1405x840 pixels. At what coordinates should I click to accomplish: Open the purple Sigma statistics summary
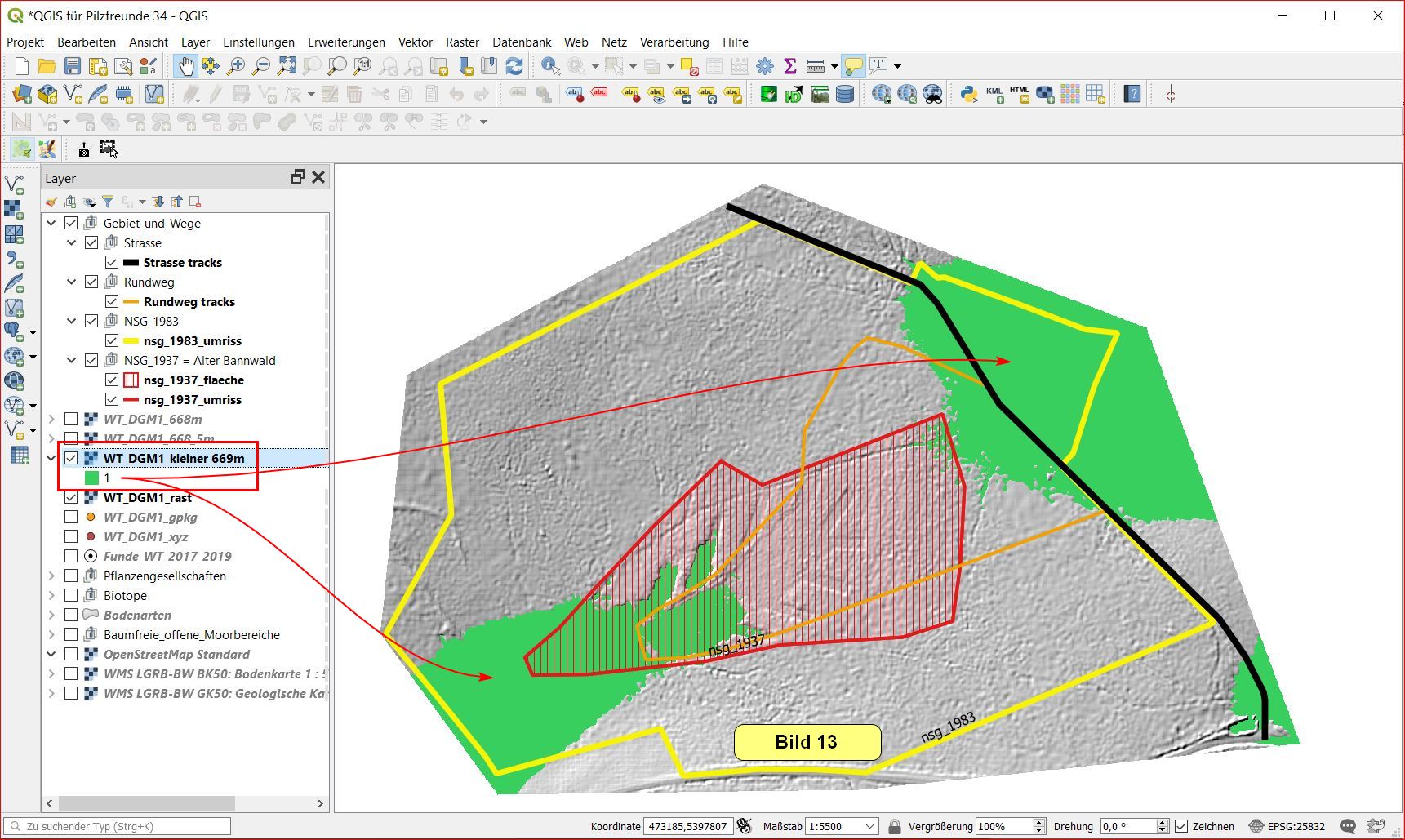789,66
